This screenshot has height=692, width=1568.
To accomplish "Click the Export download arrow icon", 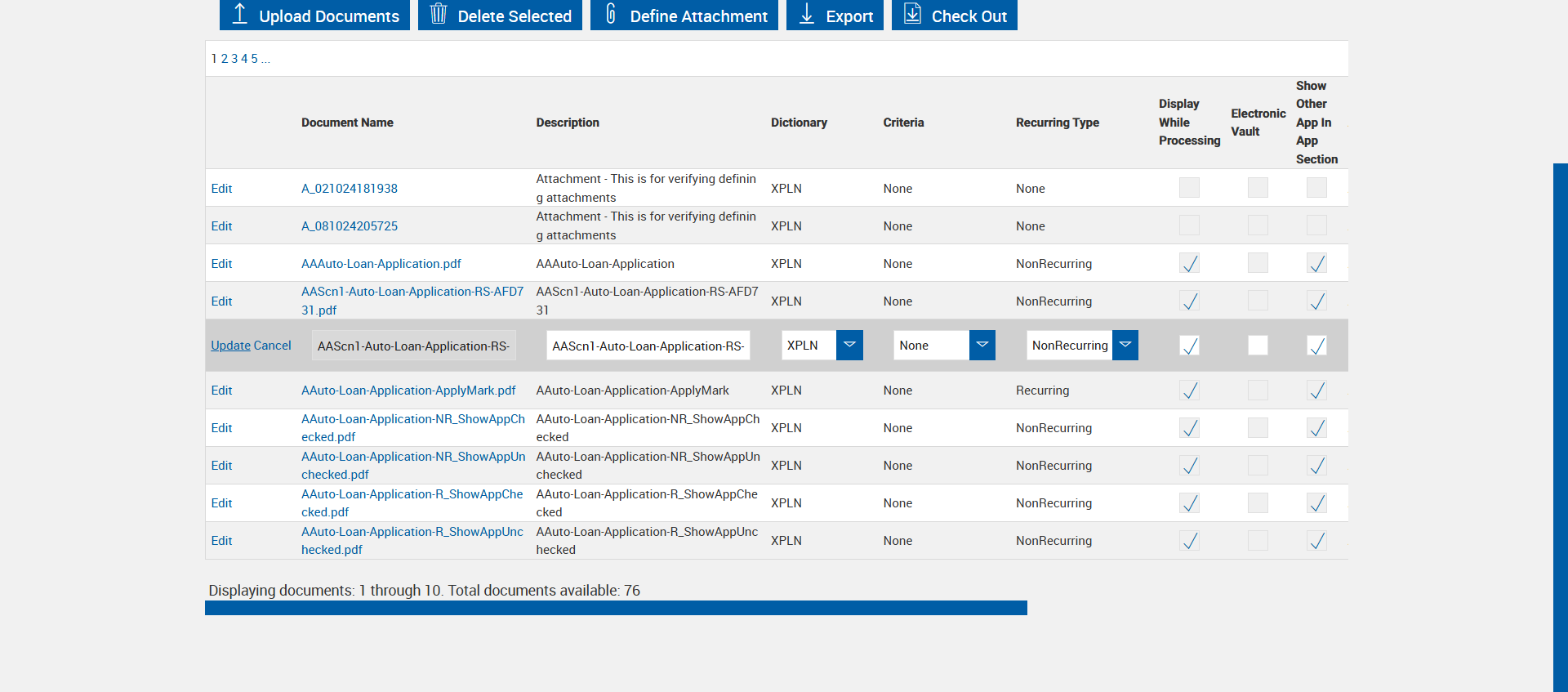I will coord(807,14).
